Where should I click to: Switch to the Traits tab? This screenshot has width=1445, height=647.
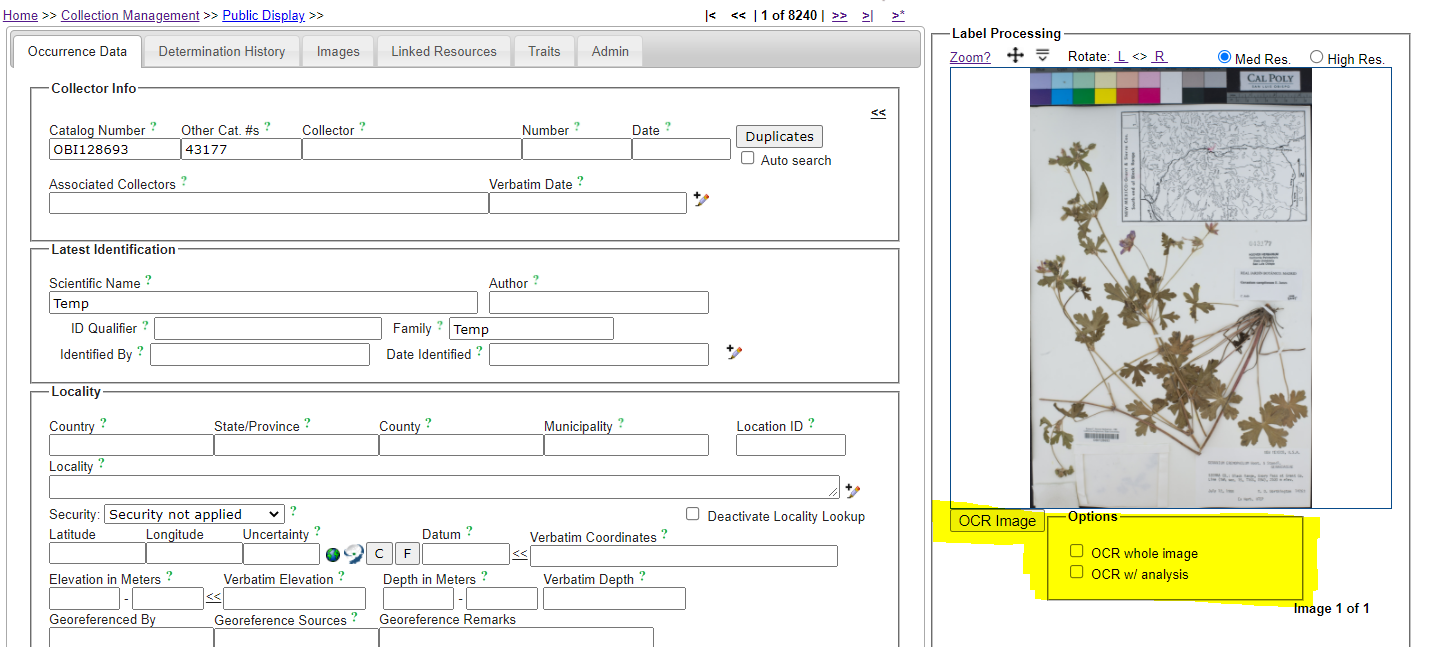(x=544, y=51)
